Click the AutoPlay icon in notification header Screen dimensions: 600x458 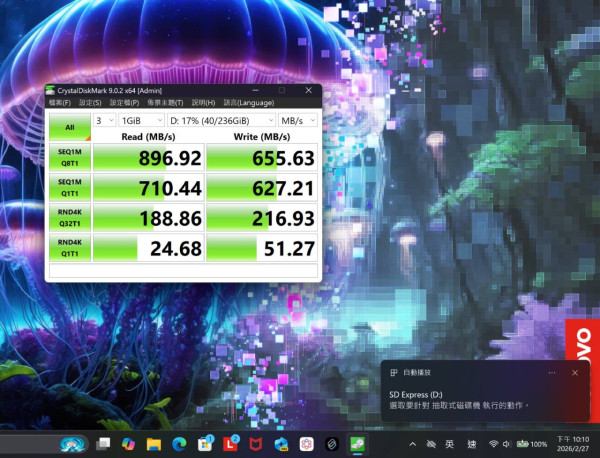pos(394,373)
